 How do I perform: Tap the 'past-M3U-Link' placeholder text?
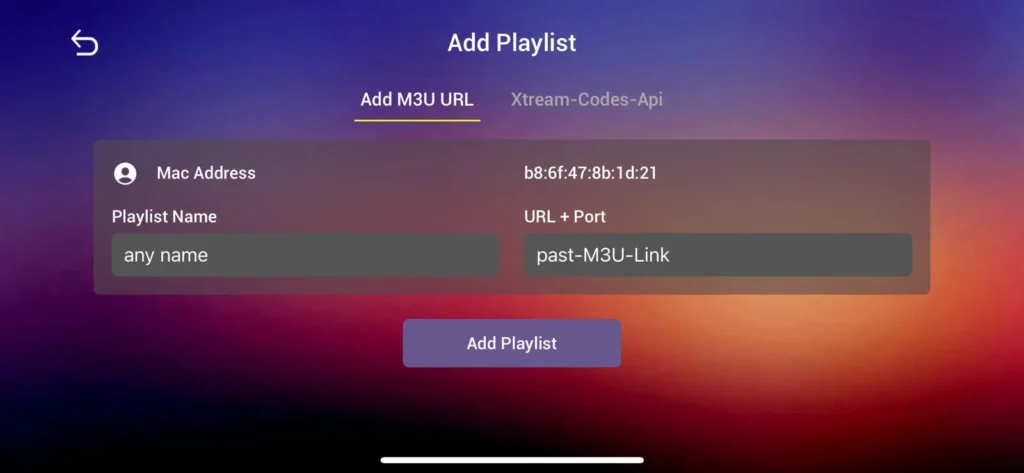point(603,255)
